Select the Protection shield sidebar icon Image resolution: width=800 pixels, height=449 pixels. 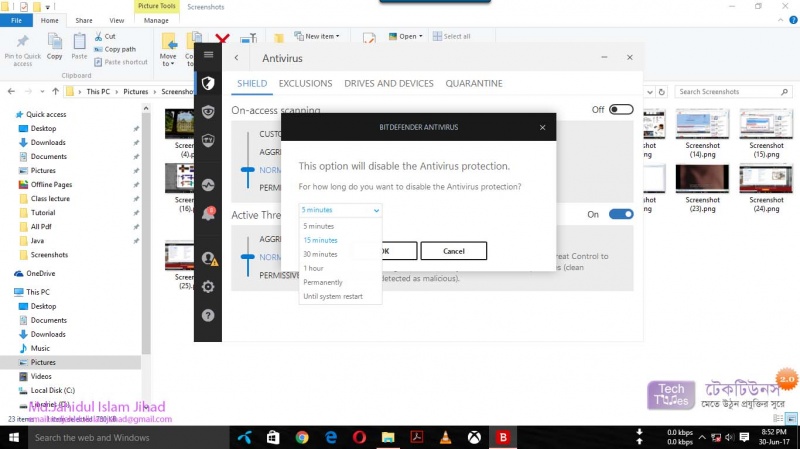(208, 83)
